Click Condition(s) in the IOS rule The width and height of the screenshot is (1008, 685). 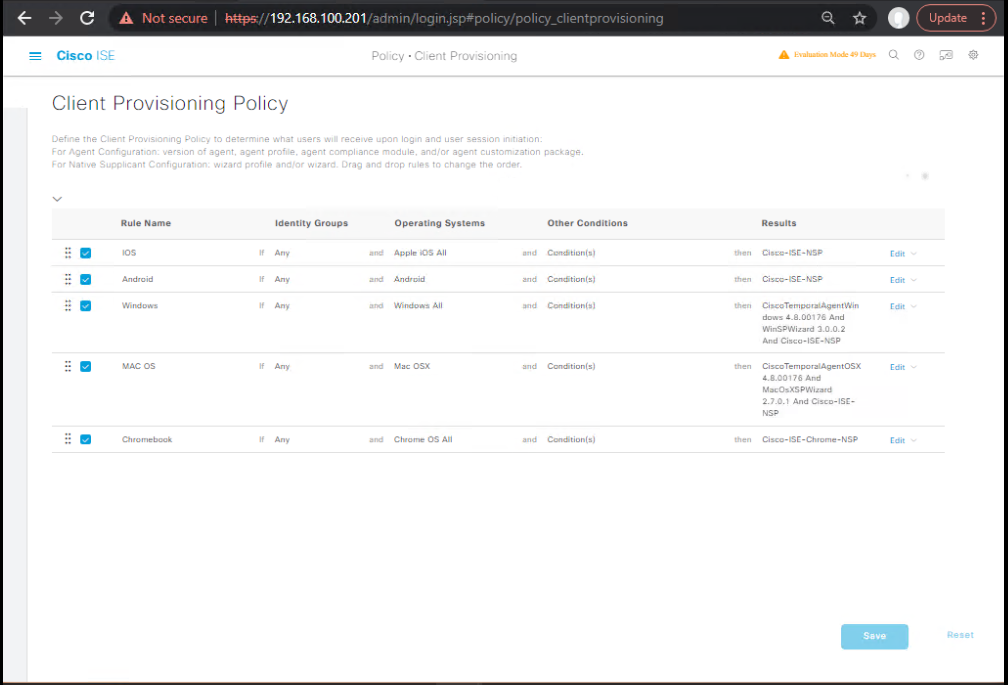tap(571, 253)
